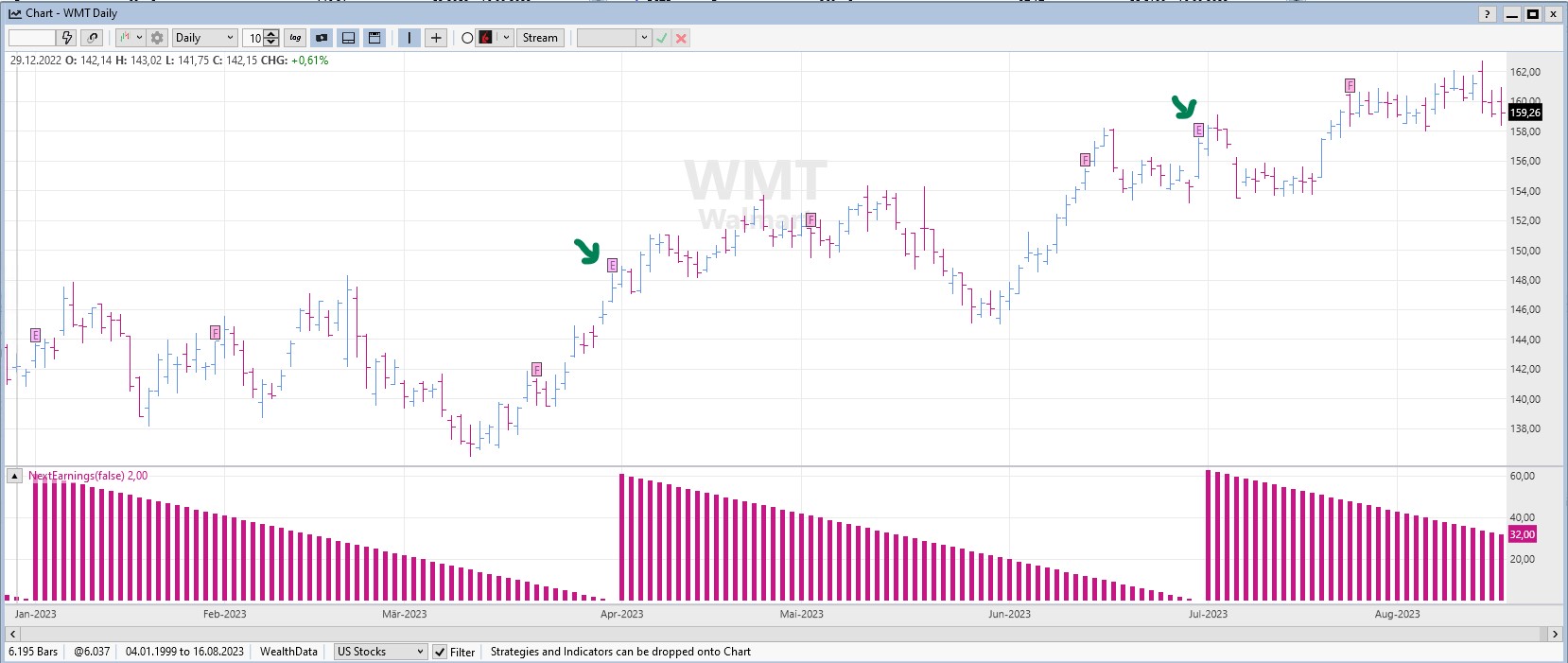Select the circle radio button before Stream
1568x663 pixels.
point(467,38)
